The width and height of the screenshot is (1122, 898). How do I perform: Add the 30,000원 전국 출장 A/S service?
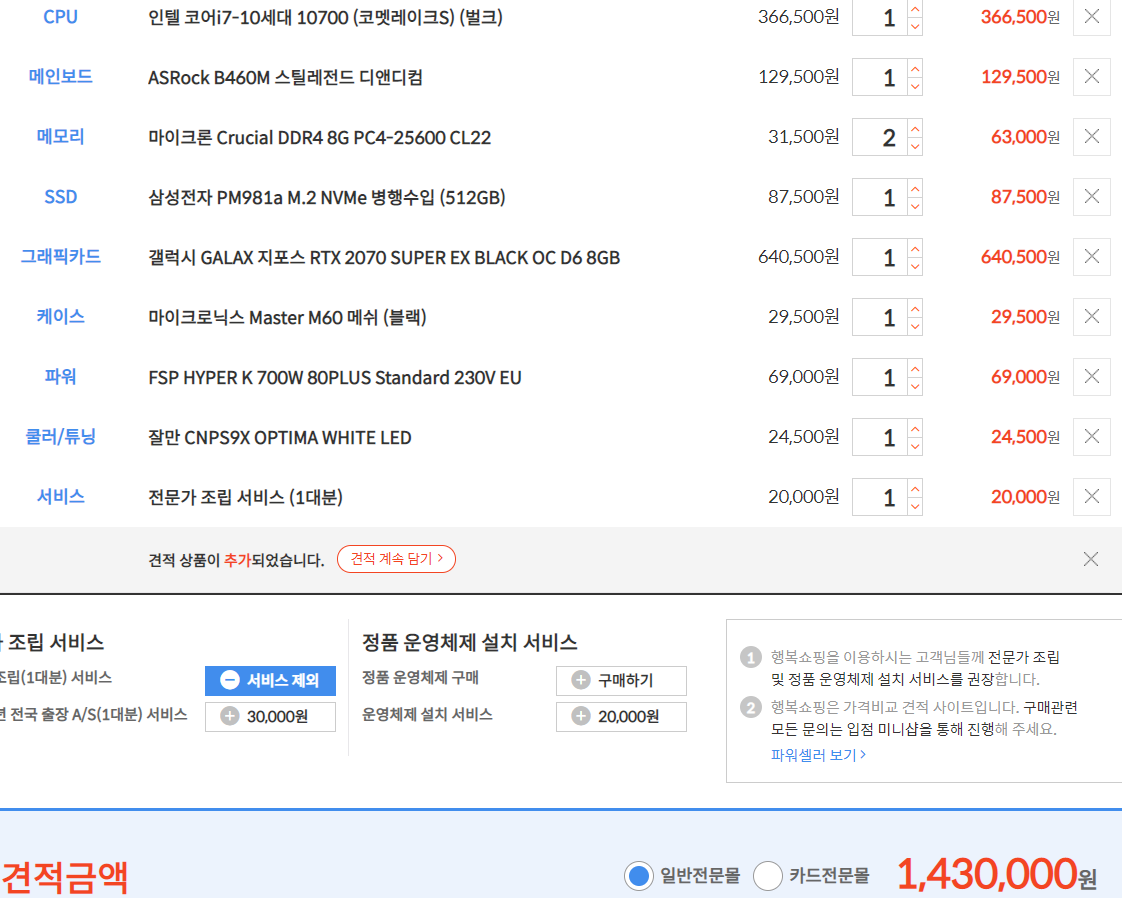pyautogui.click(x=270, y=716)
